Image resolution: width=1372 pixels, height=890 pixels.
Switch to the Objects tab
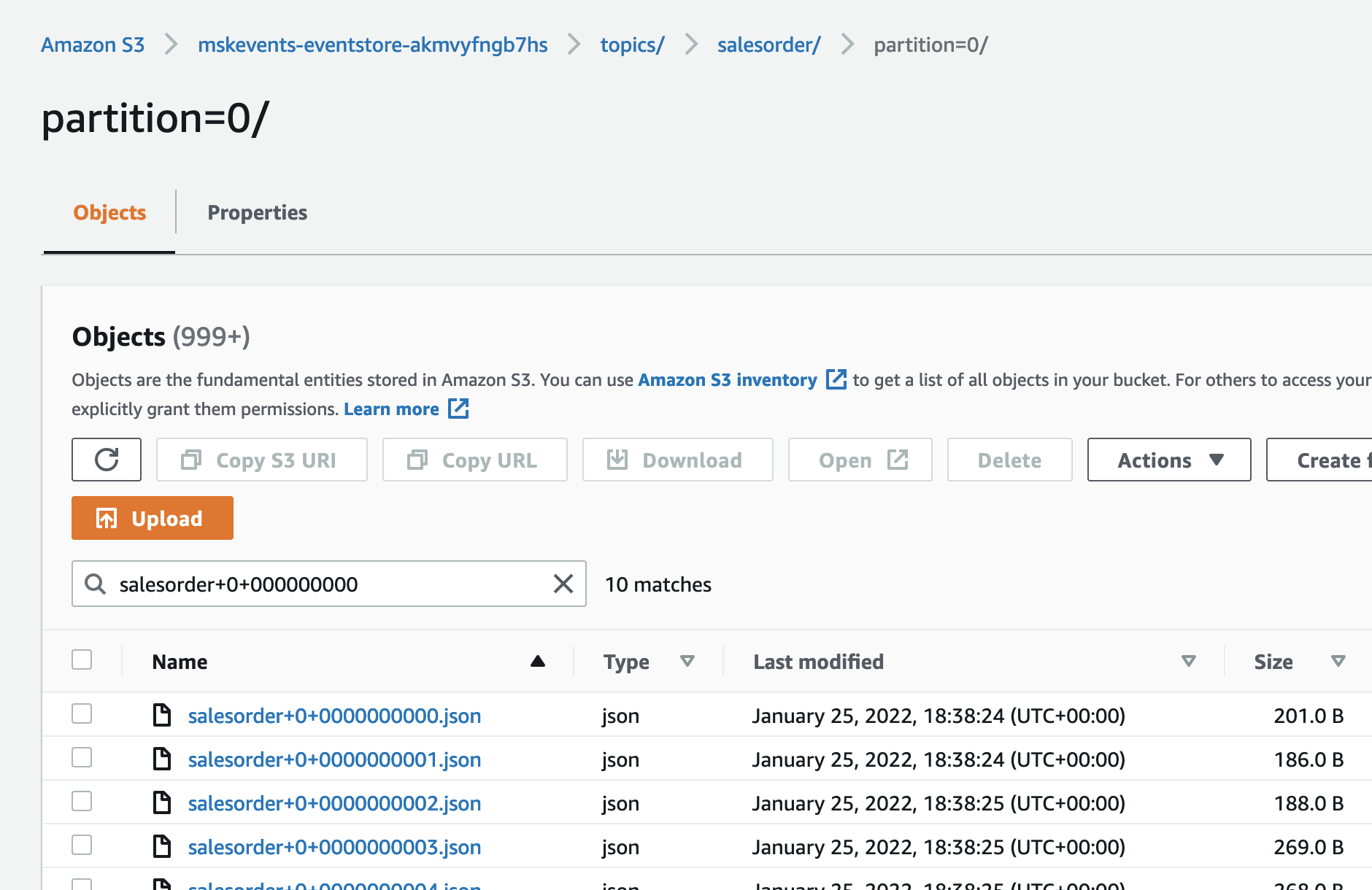(109, 212)
